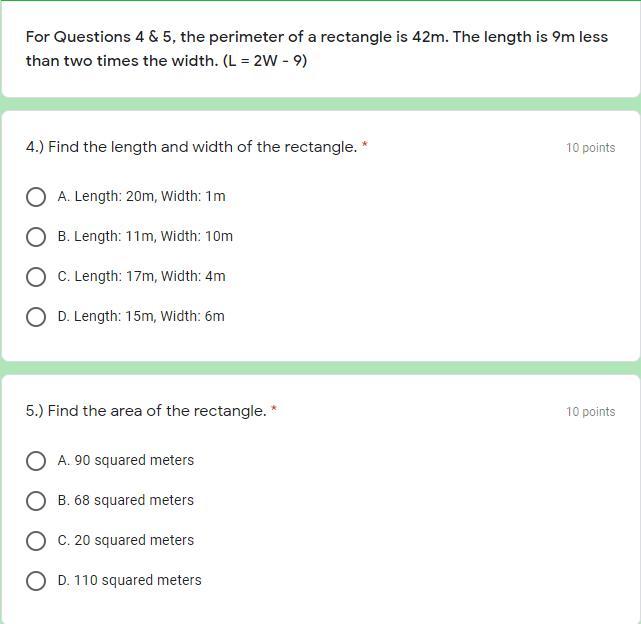Click the perimeter description text at top
This screenshot has width=641, height=624.
(x=316, y=48)
